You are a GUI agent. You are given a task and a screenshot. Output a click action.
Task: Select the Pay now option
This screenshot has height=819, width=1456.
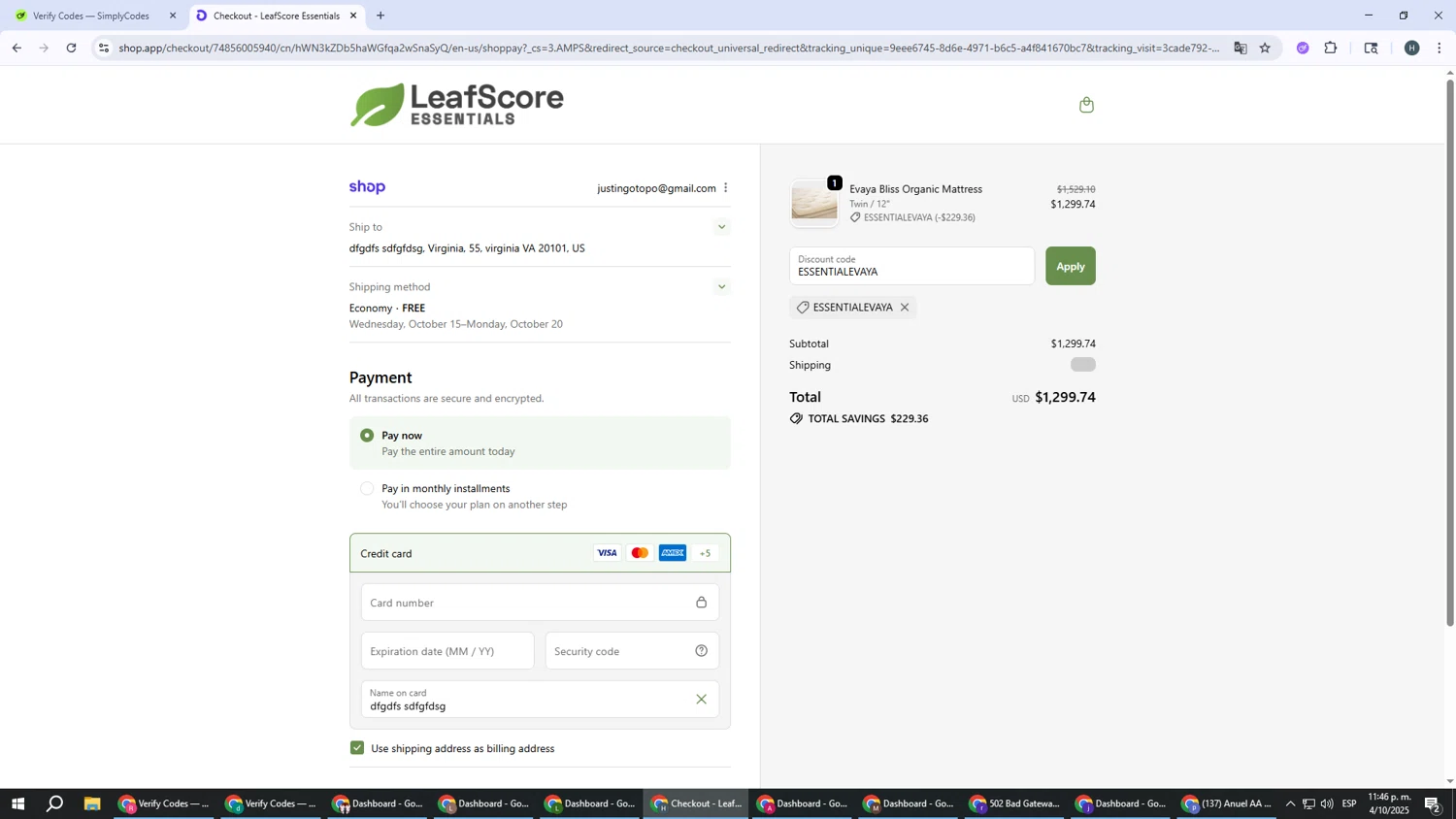(x=367, y=436)
